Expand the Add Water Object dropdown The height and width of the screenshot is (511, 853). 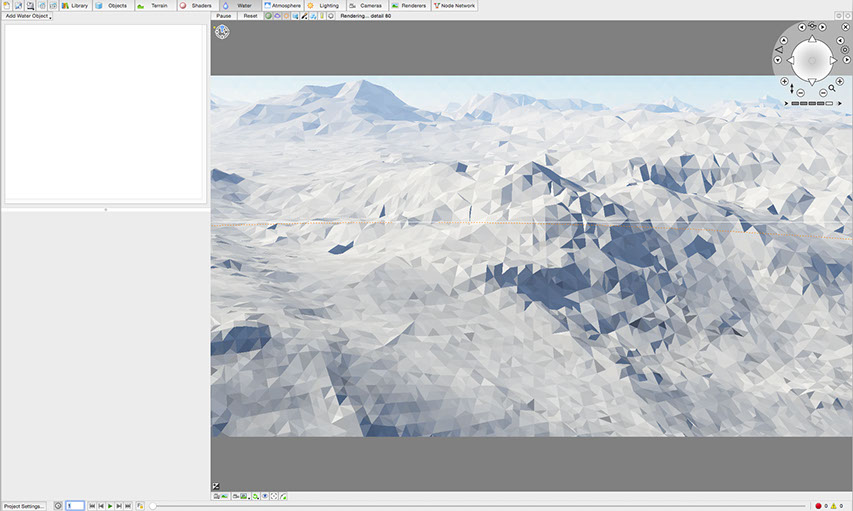[x=28, y=16]
